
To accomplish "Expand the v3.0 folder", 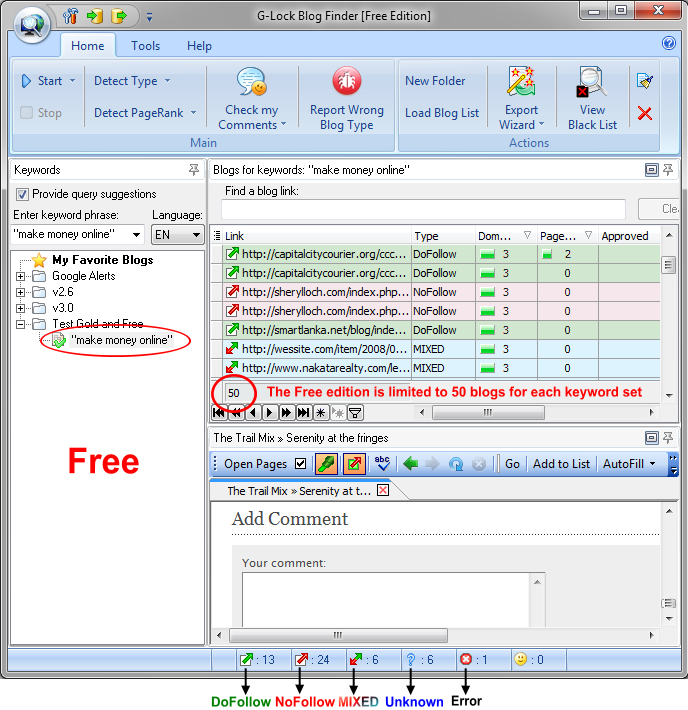I will click(x=20, y=308).
